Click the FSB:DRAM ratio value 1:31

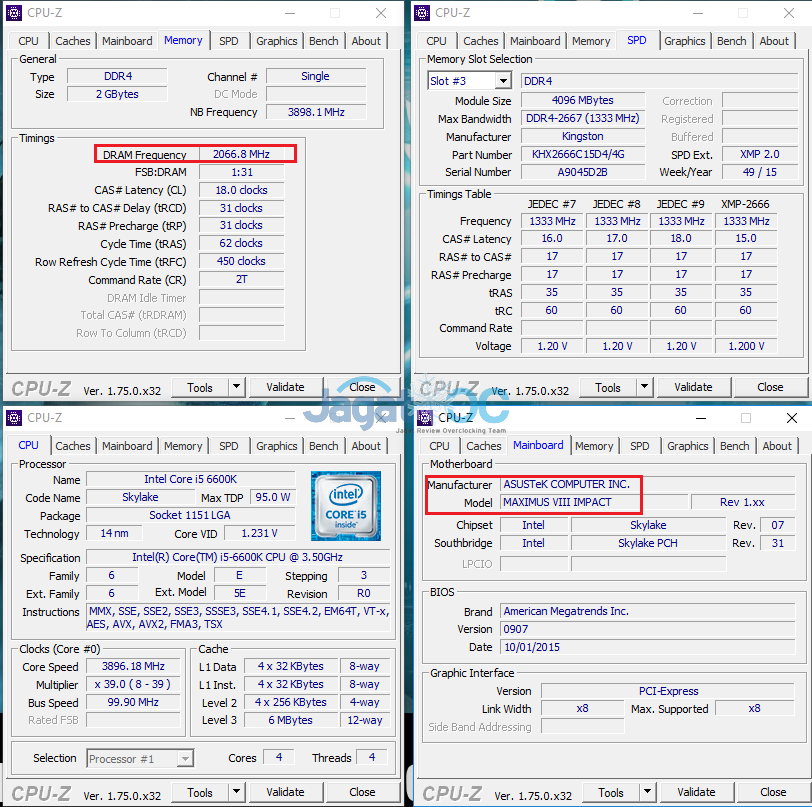point(241,172)
